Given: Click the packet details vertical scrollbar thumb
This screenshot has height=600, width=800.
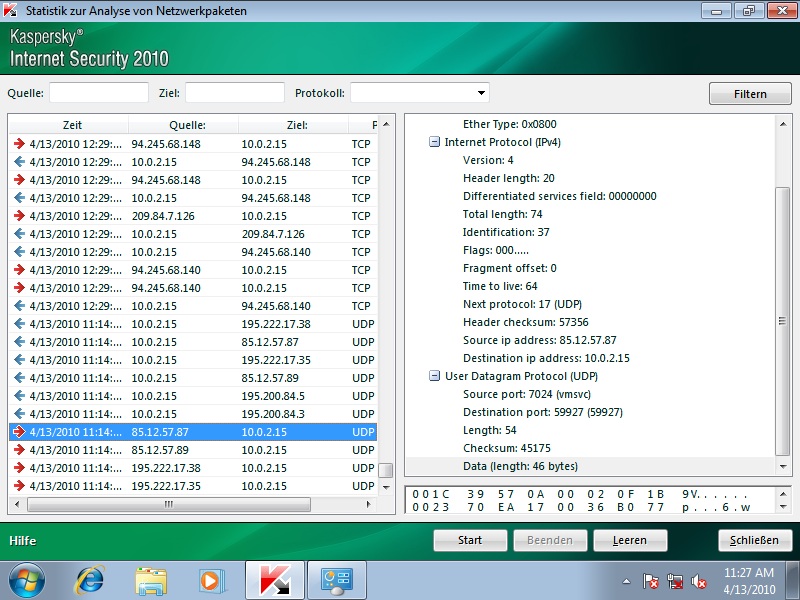Looking at the screenshot, I should [x=782, y=321].
